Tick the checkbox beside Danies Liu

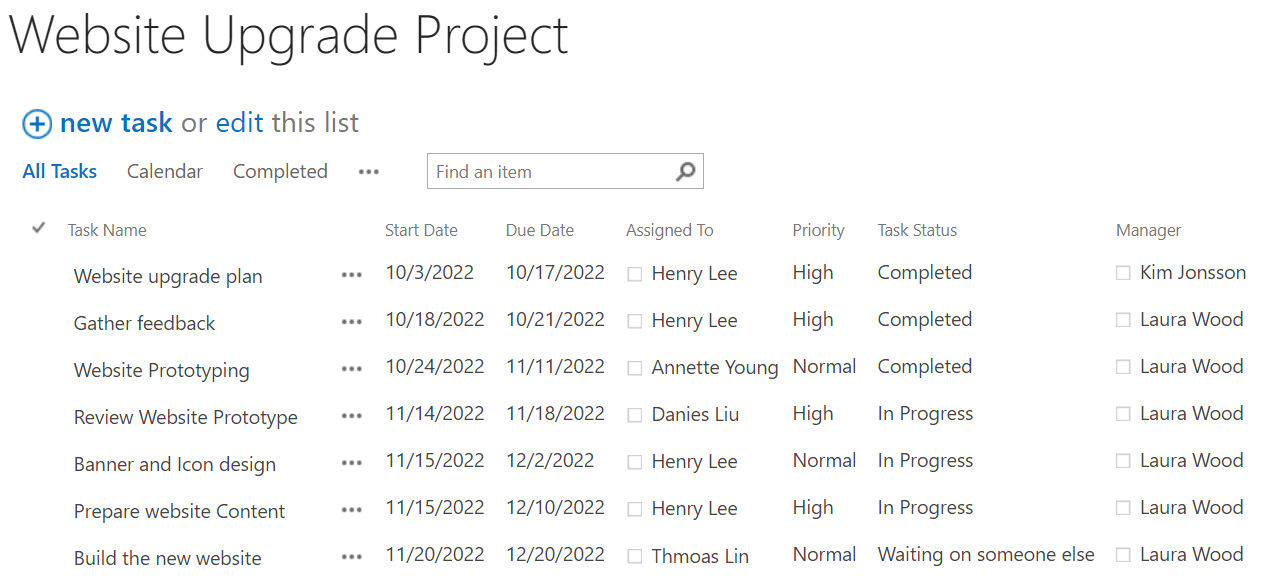click(x=635, y=415)
